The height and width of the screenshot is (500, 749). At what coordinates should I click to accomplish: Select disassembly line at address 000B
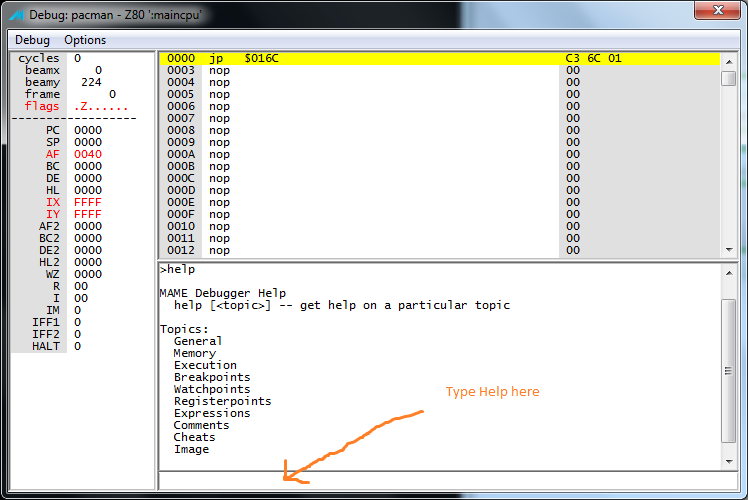[x=439, y=166]
